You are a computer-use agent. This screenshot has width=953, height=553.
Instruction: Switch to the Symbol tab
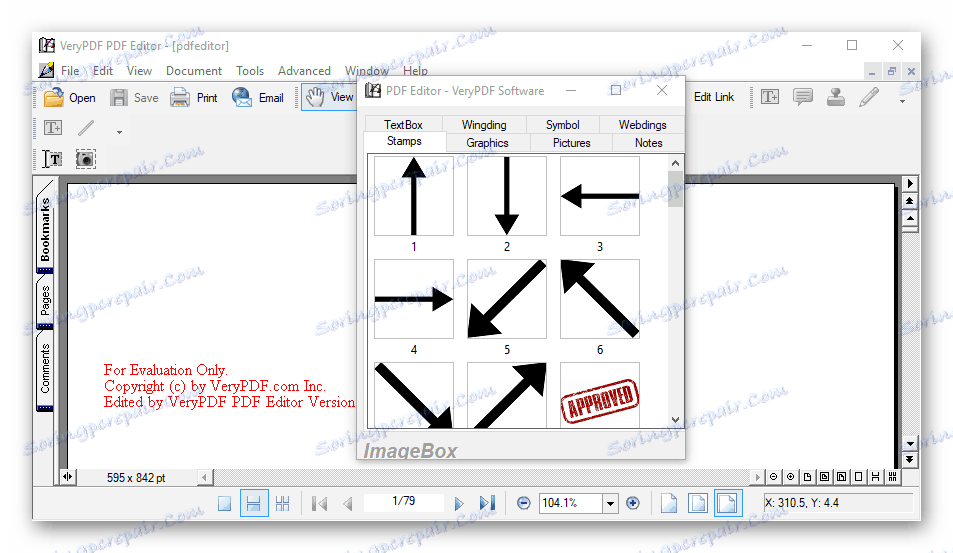562,125
